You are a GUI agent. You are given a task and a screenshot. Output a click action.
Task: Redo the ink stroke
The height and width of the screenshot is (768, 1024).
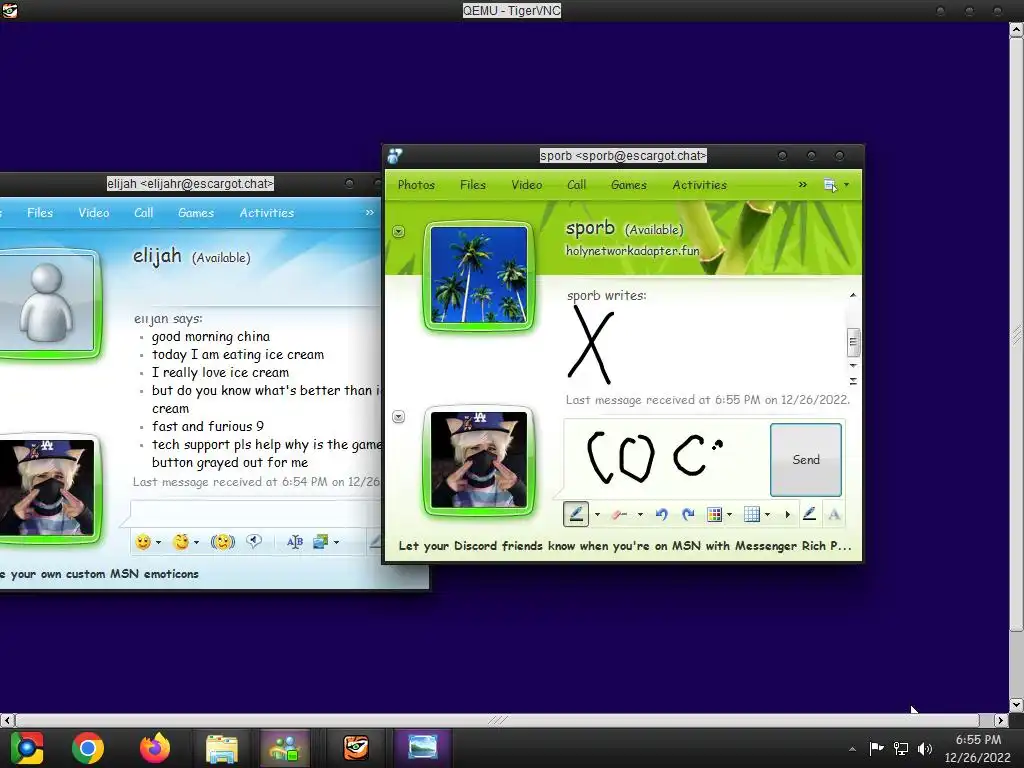click(x=688, y=515)
